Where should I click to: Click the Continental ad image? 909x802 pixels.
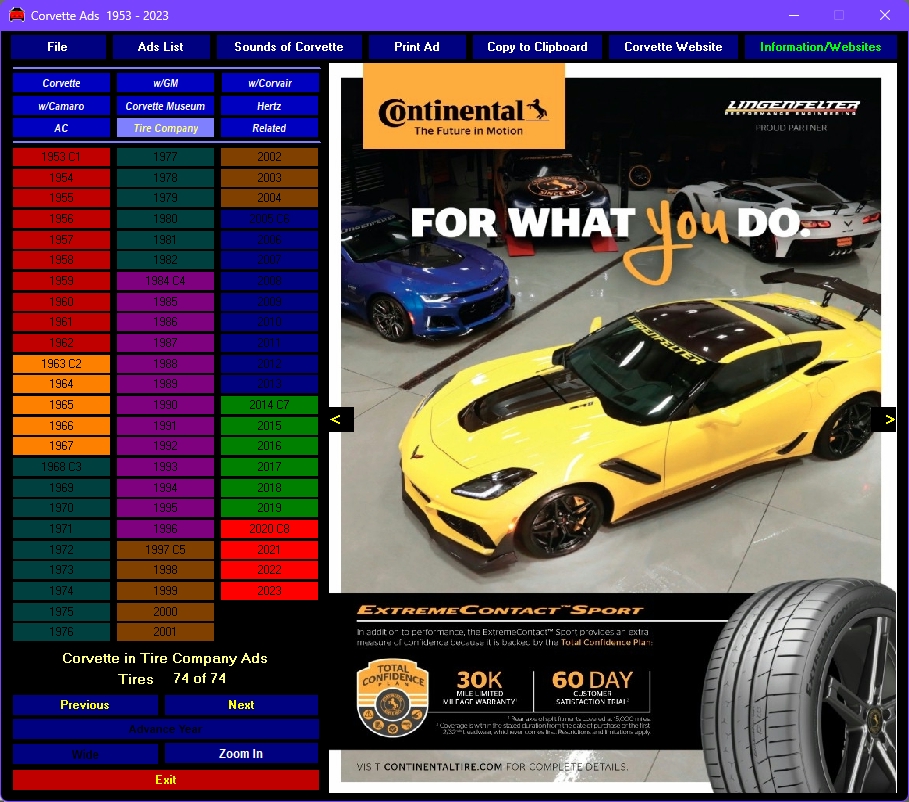[613, 428]
